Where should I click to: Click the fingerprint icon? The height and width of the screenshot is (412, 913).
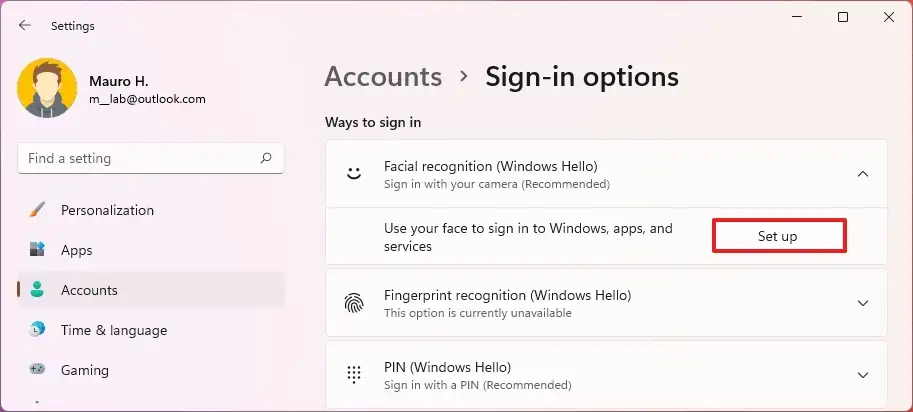click(354, 303)
